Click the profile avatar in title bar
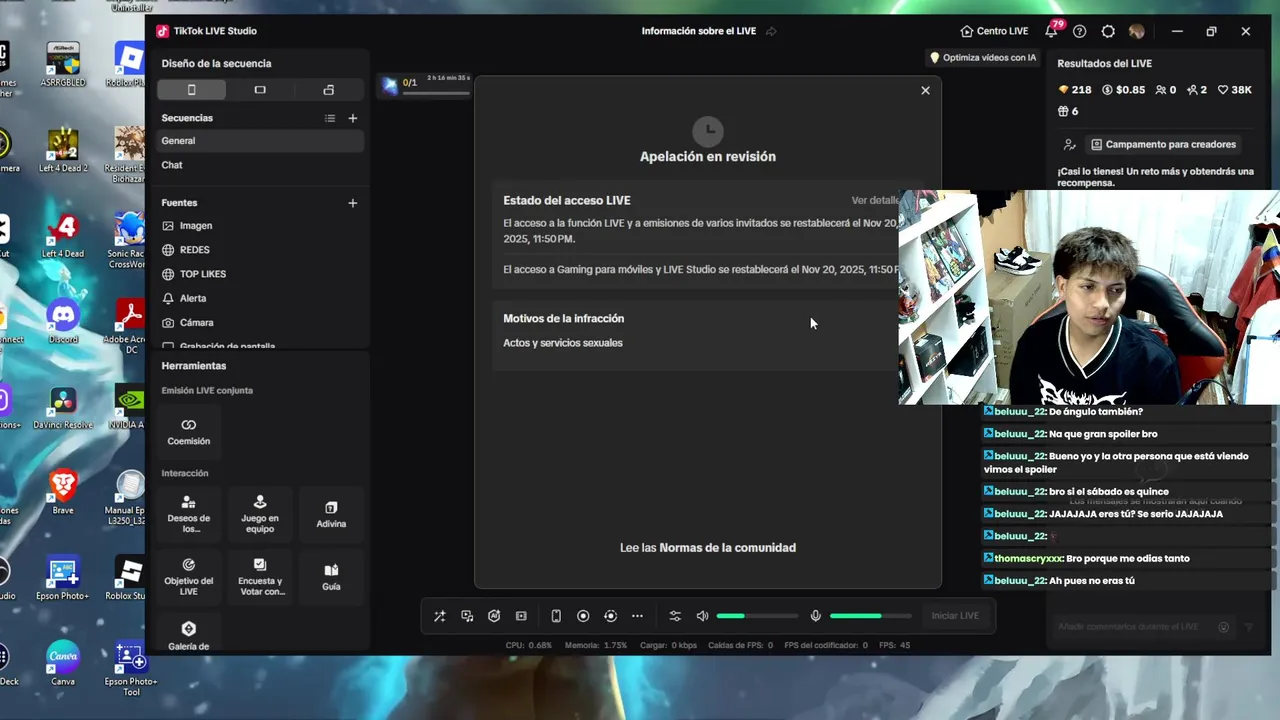Screen dimensions: 1280x720 [x=1137, y=31]
